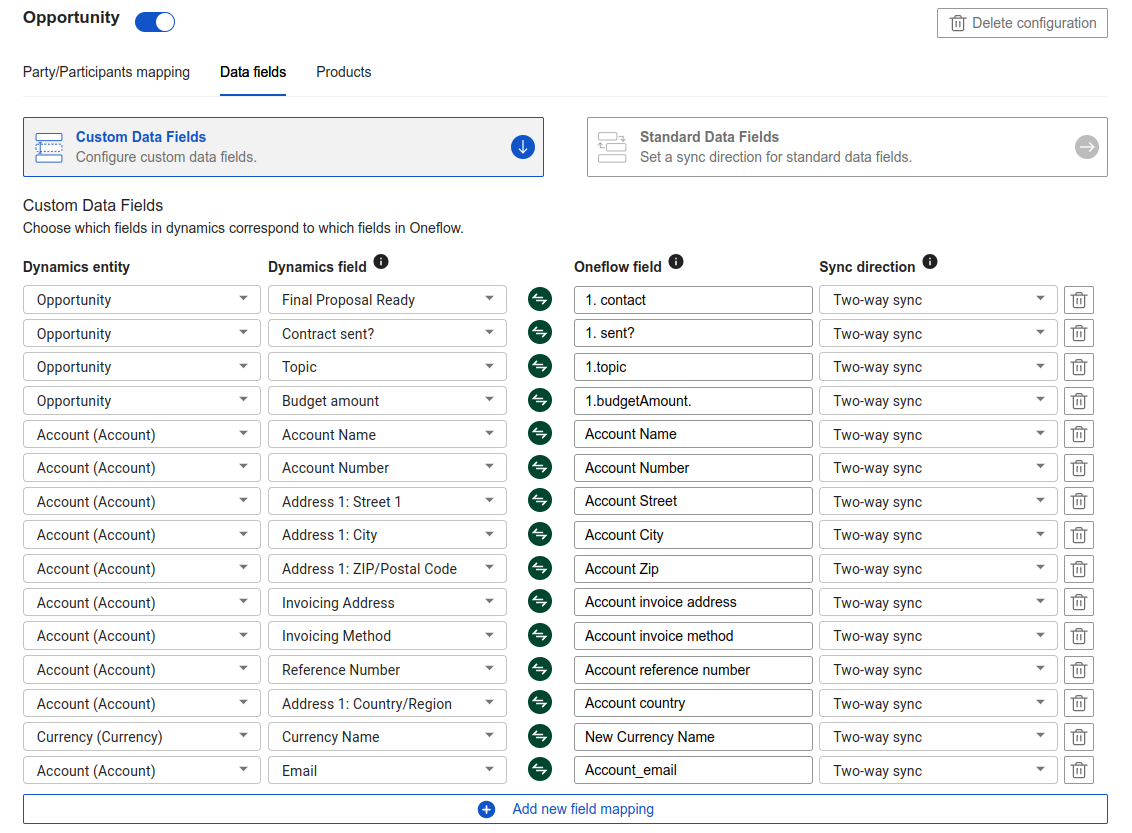
Task: Expand the Budget amount field dropdown
Action: [x=387, y=401]
